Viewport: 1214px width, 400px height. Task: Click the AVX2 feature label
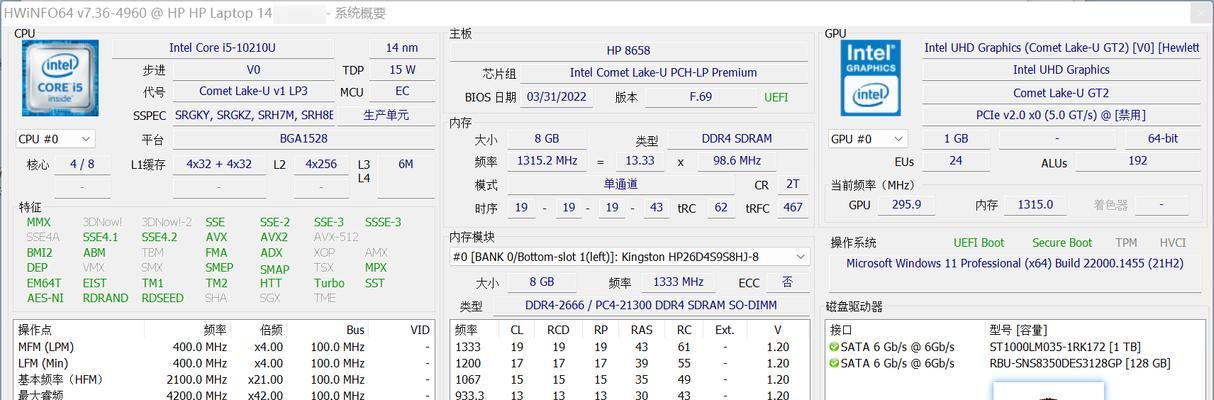[x=274, y=237]
